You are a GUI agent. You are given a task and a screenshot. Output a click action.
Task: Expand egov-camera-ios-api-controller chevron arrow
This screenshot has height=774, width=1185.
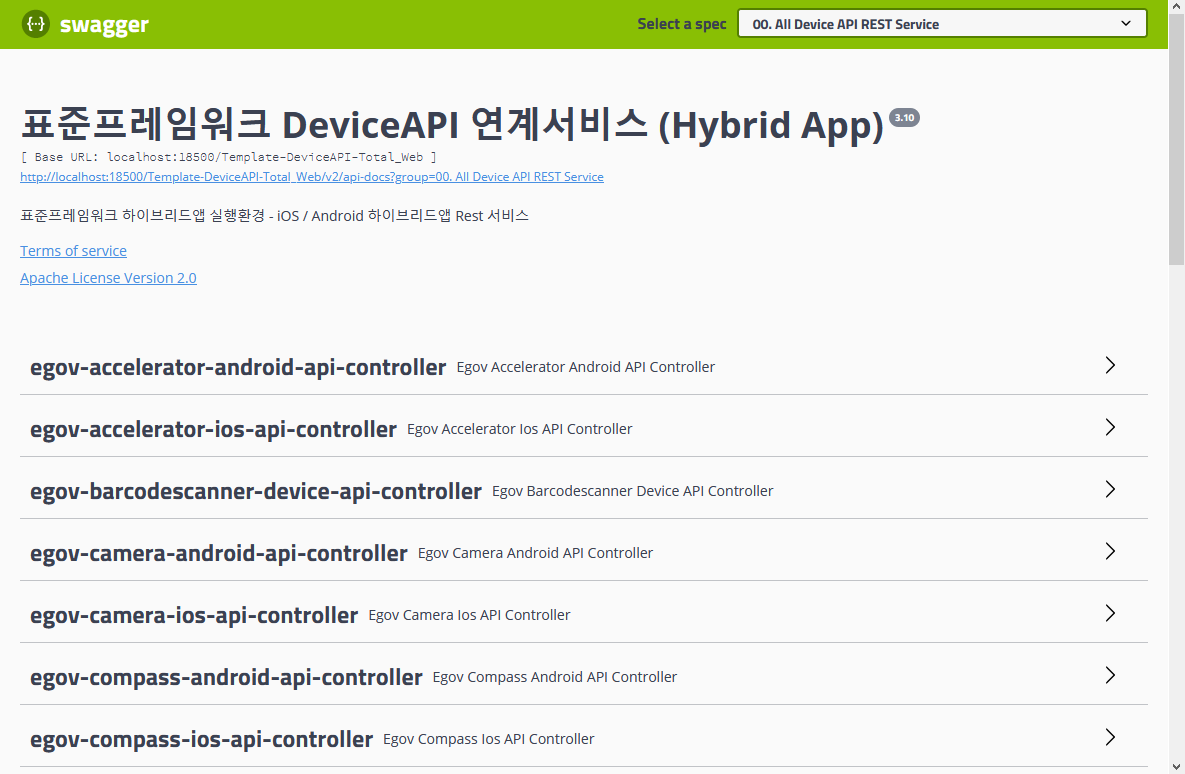click(x=1109, y=614)
